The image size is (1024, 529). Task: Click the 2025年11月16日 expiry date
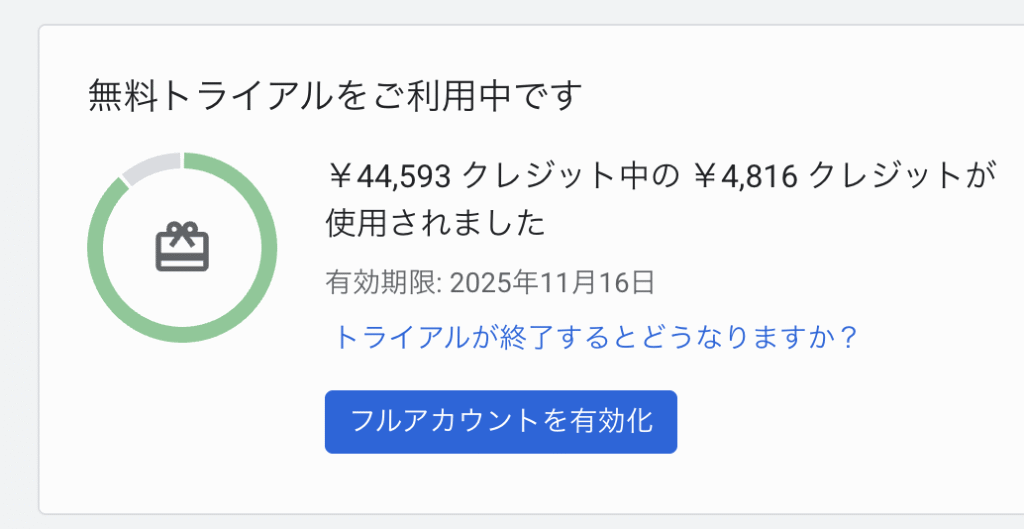pos(552,282)
